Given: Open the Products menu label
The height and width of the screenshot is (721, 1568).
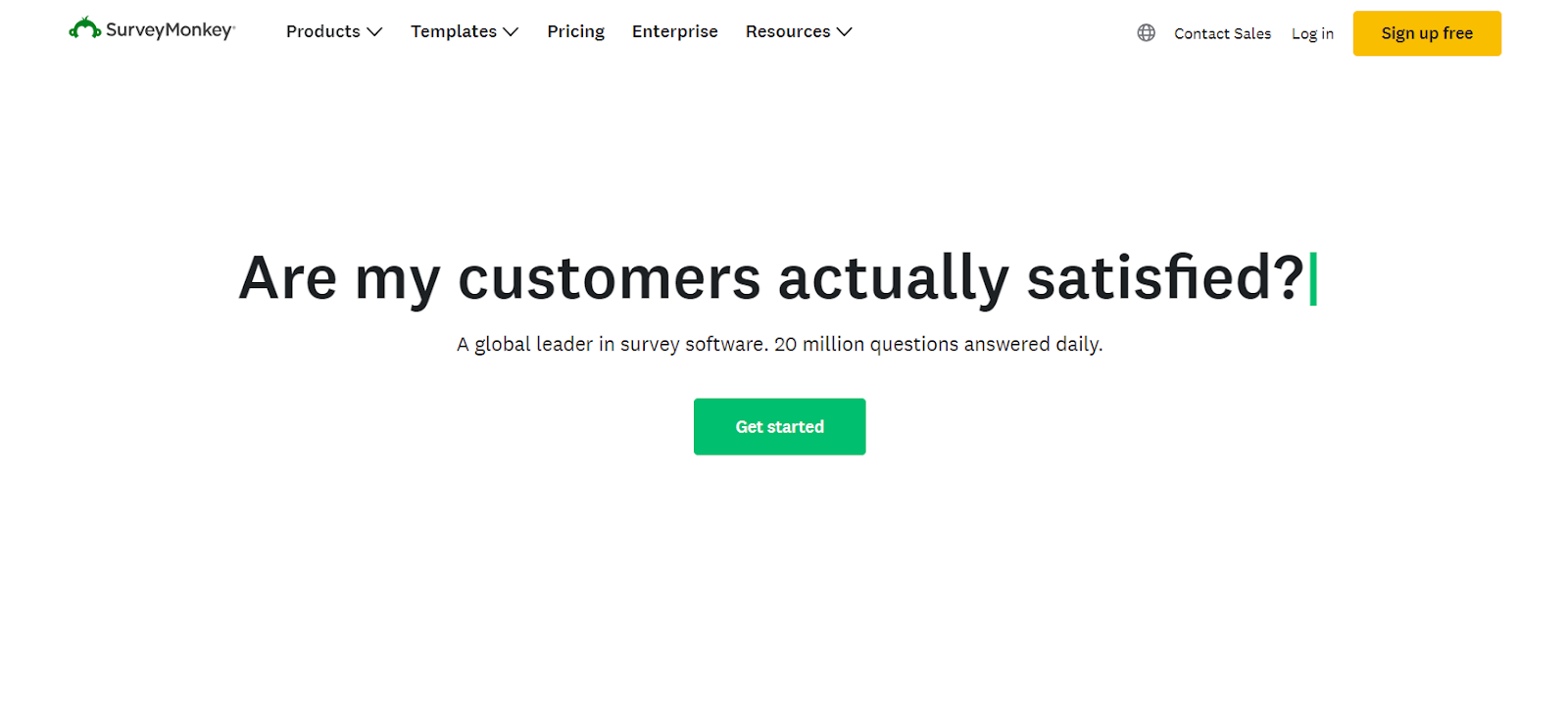Looking at the screenshot, I should coord(323,31).
